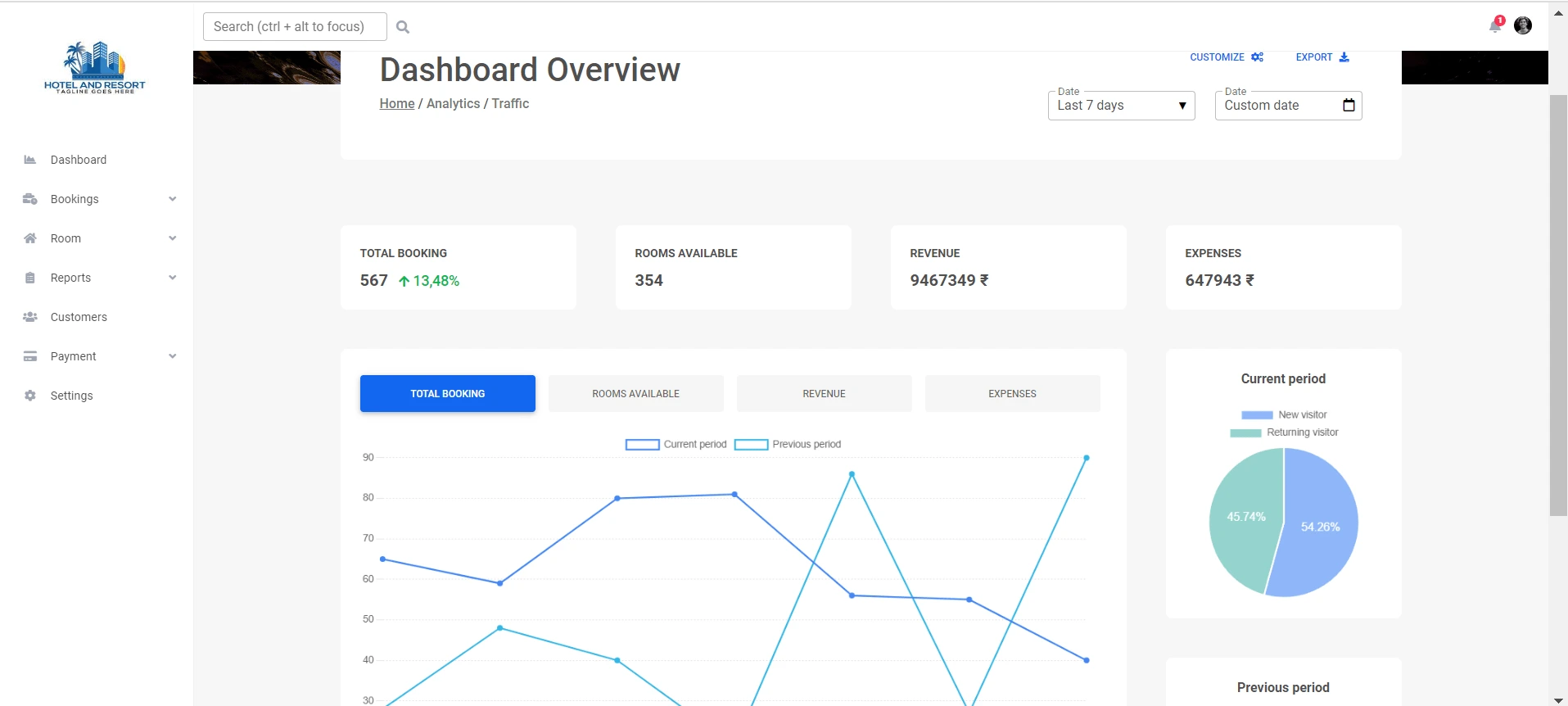Expand the Room menu chevron
This screenshot has width=1568, height=706.
(x=172, y=238)
